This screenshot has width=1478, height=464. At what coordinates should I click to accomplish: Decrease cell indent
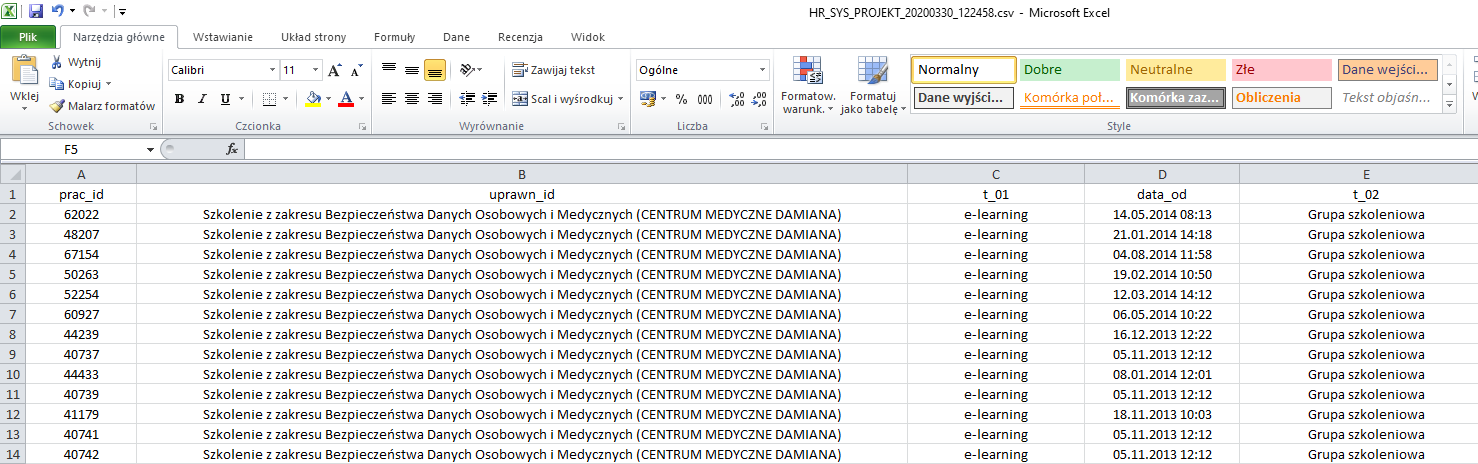[x=465, y=99]
